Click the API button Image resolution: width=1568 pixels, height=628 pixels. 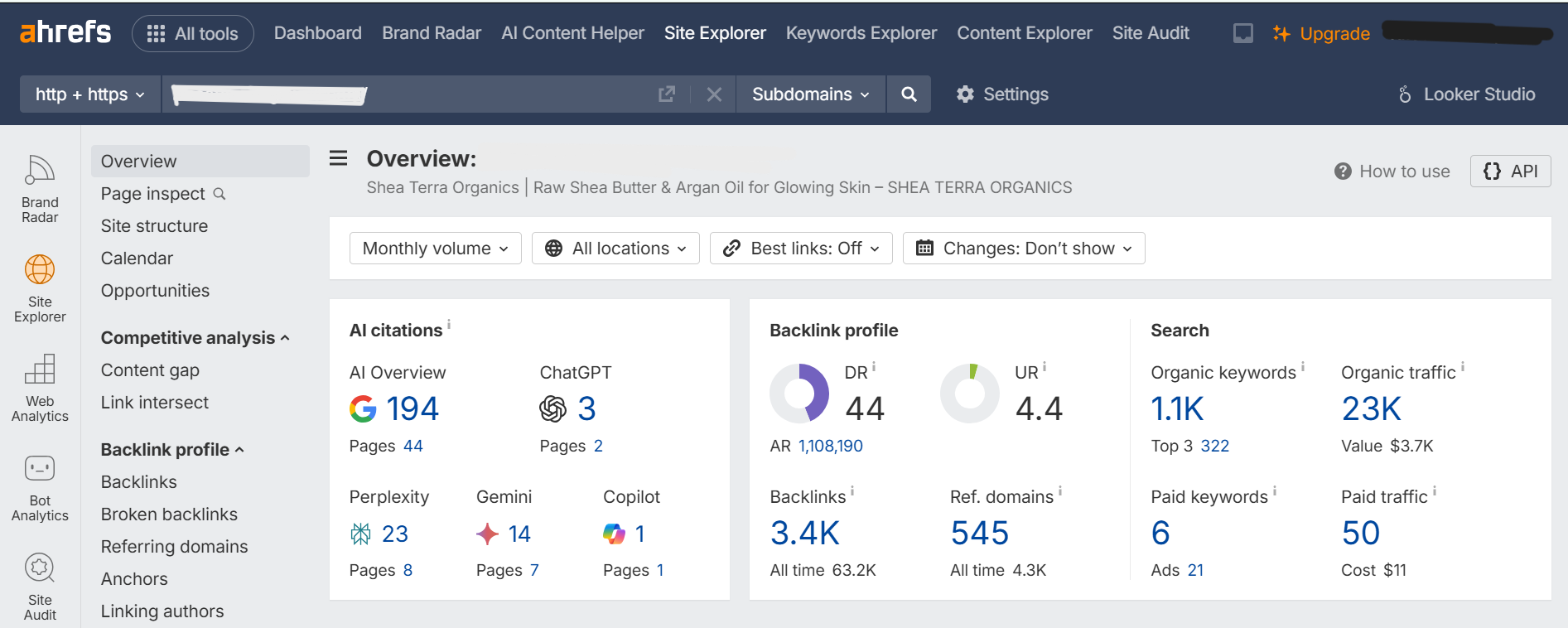(1511, 171)
